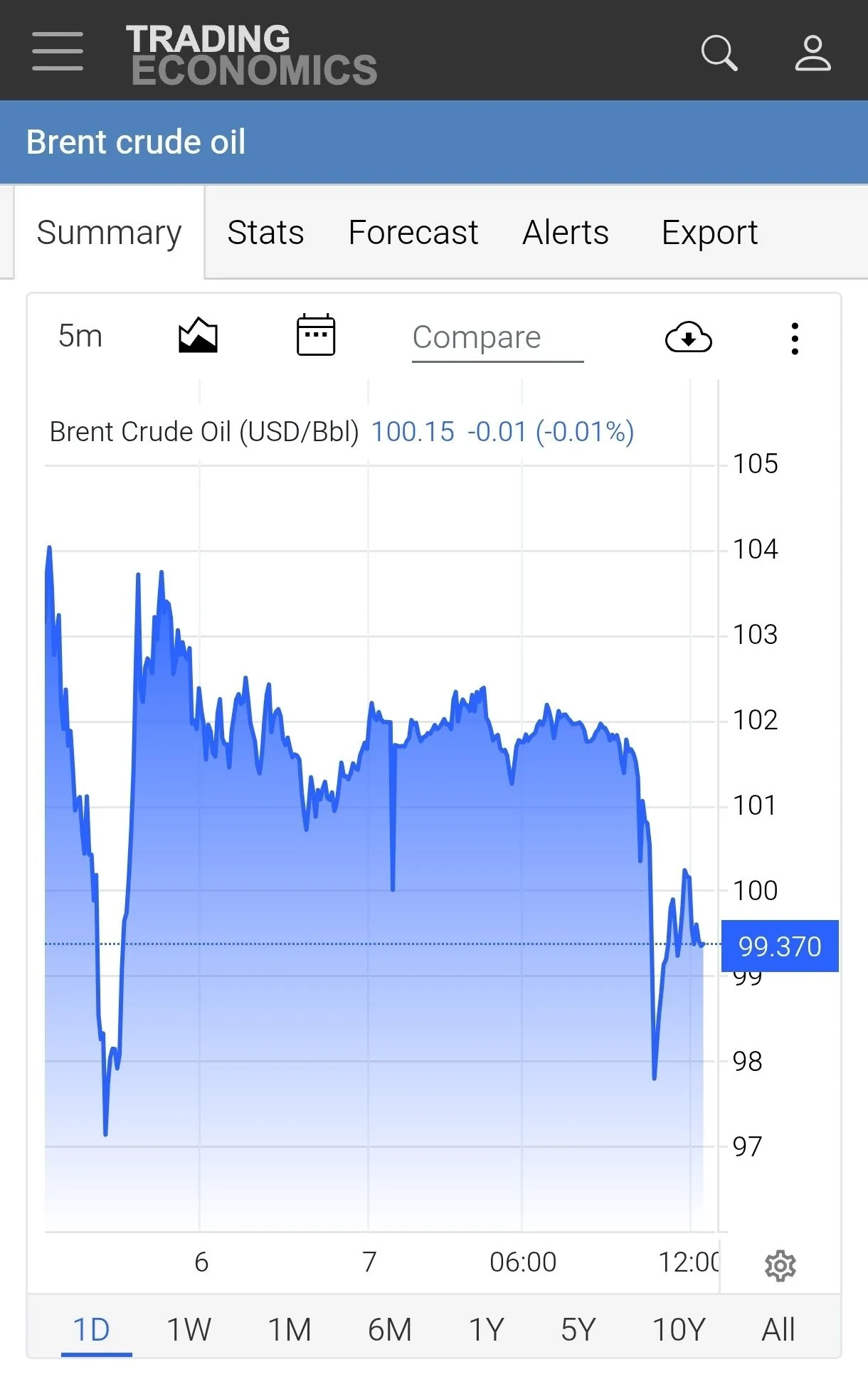The height and width of the screenshot is (1389, 868).
Task: Open the Alerts tab
Action: tap(566, 232)
